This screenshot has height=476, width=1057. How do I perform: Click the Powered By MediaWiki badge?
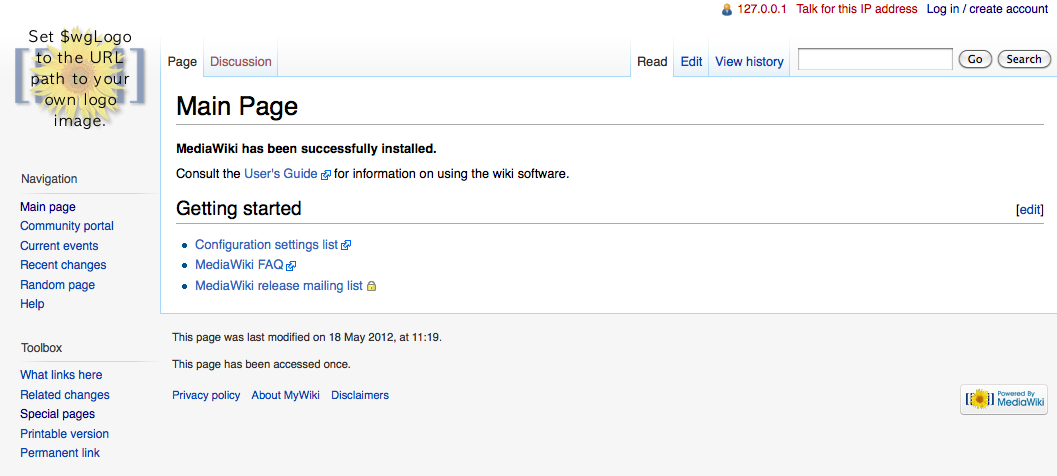pos(1003,399)
